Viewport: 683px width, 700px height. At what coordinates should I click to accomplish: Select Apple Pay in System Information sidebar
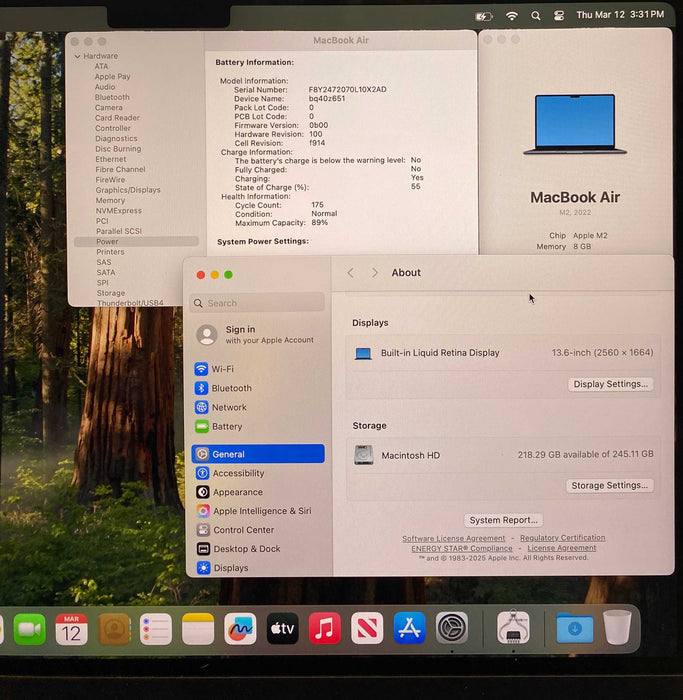point(112,76)
